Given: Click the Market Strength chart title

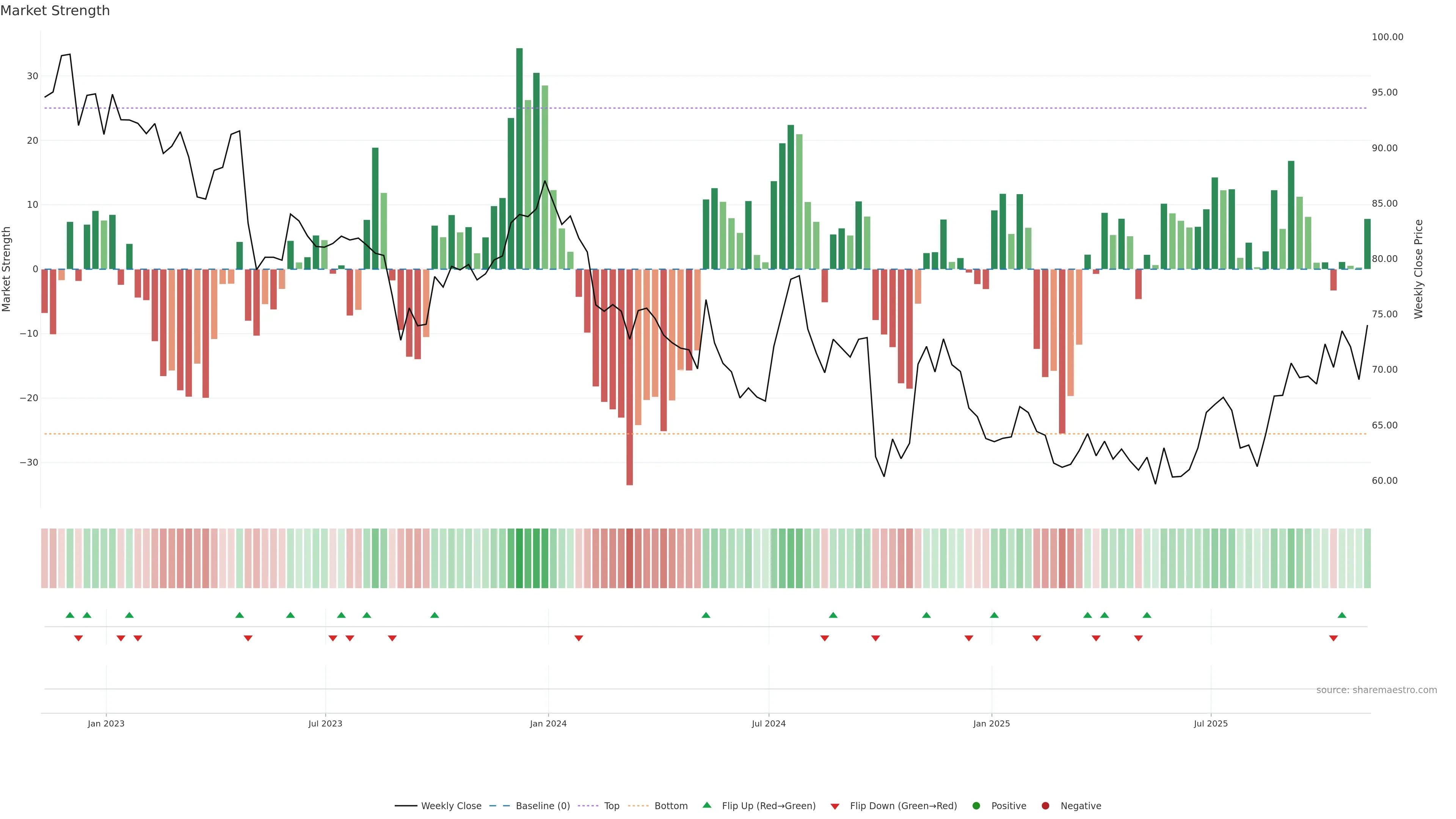Looking at the screenshot, I should (x=55, y=11).
